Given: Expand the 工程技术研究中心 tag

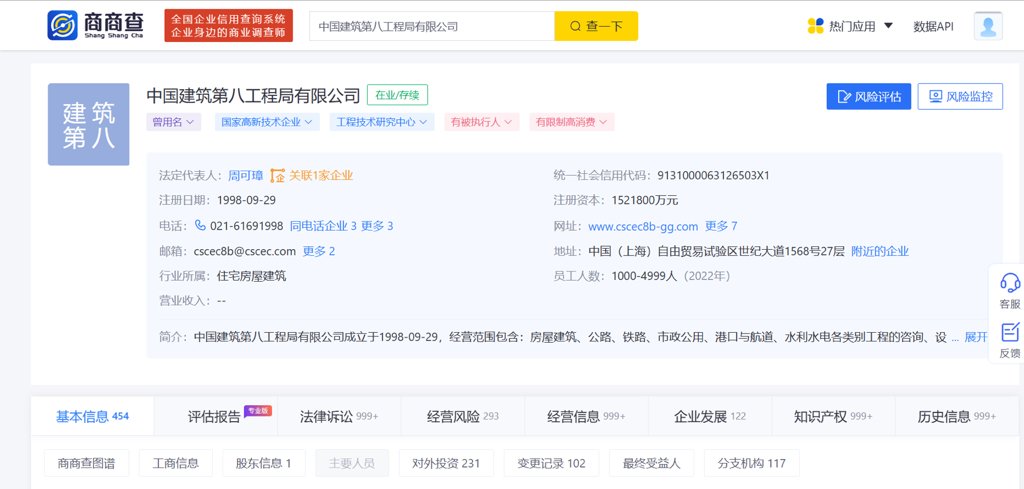Looking at the screenshot, I should pos(382,122).
